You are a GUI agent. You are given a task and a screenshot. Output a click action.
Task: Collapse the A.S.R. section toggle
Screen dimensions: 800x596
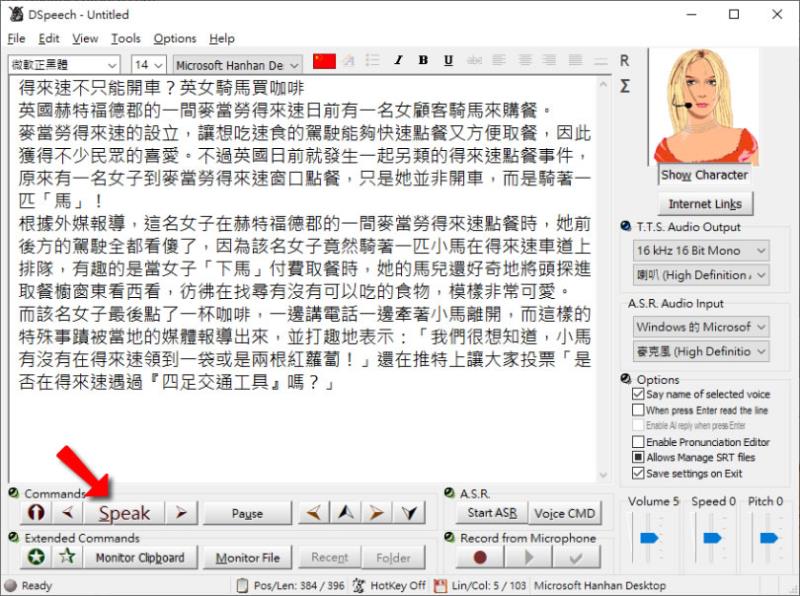pyautogui.click(x=449, y=493)
